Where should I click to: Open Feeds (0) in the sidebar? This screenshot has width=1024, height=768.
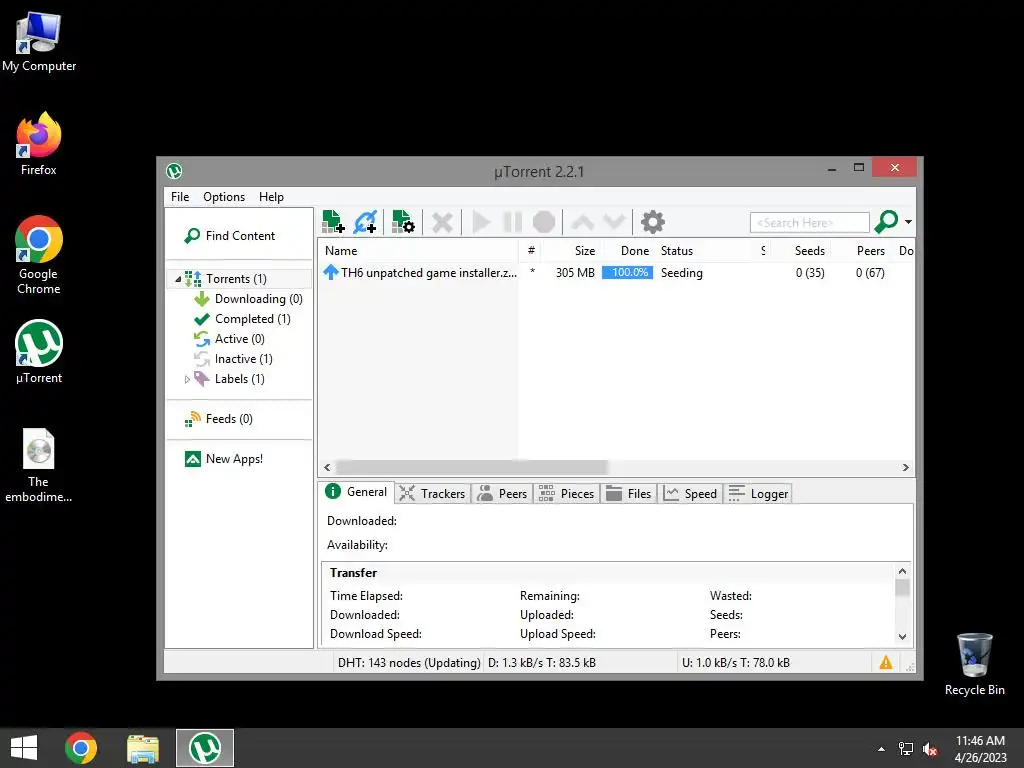point(219,419)
